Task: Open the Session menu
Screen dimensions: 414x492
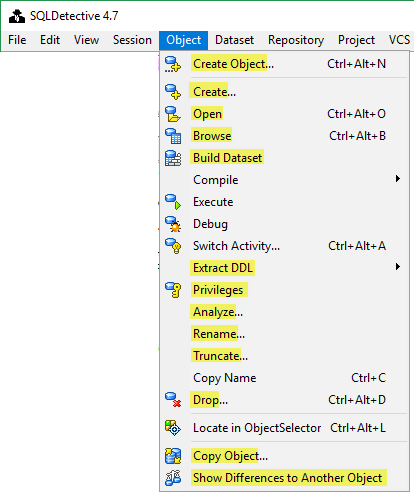Action: click(x=132, y=40)
